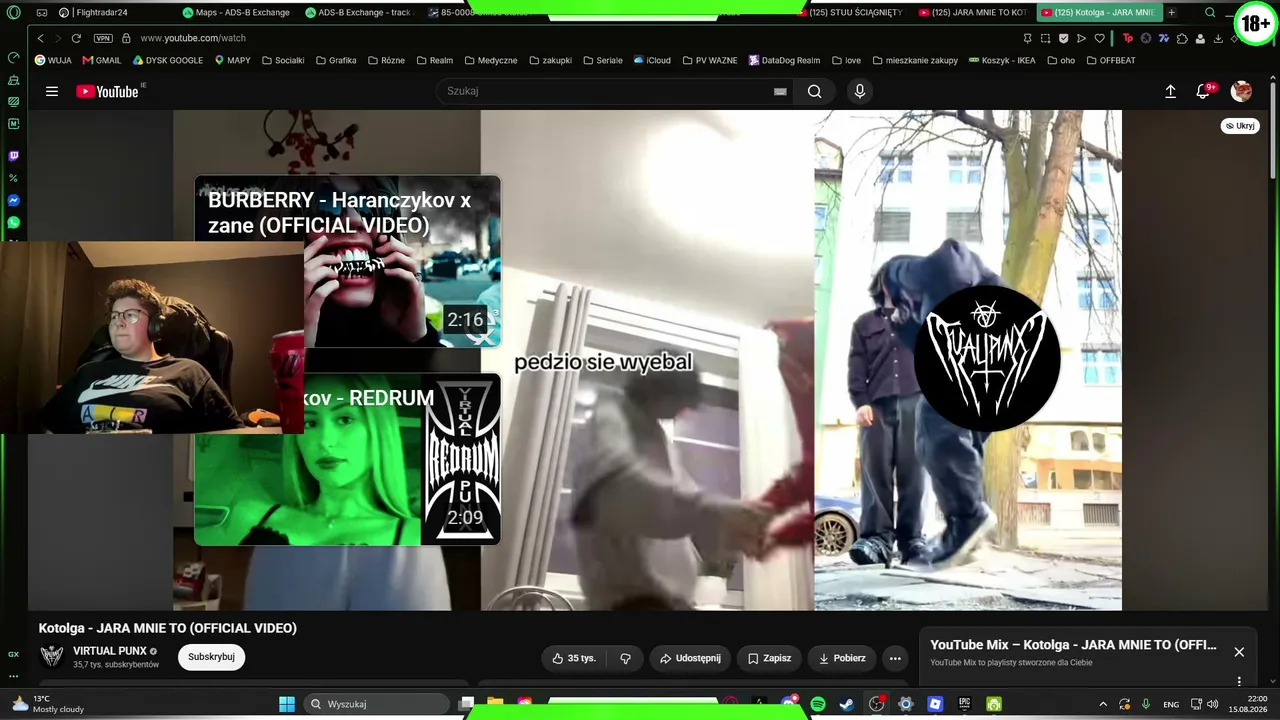Start voice search with the microphone
Screen dimensions: 1280x720
tap(859, 91)
